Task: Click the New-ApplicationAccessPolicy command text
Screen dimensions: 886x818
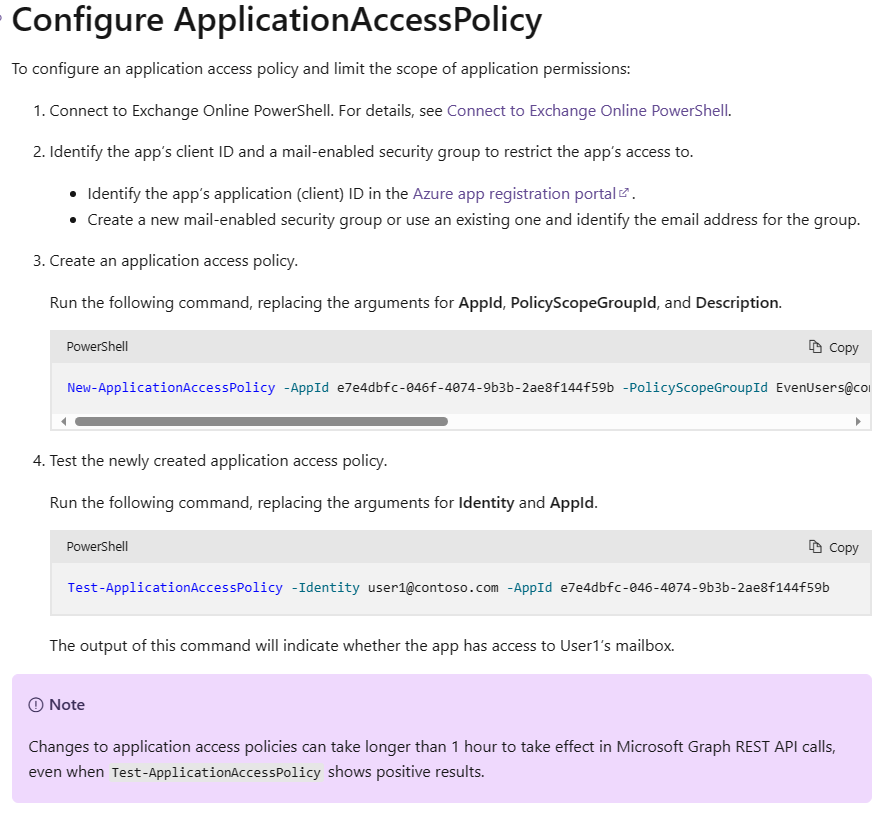Action: click(171, 388)
